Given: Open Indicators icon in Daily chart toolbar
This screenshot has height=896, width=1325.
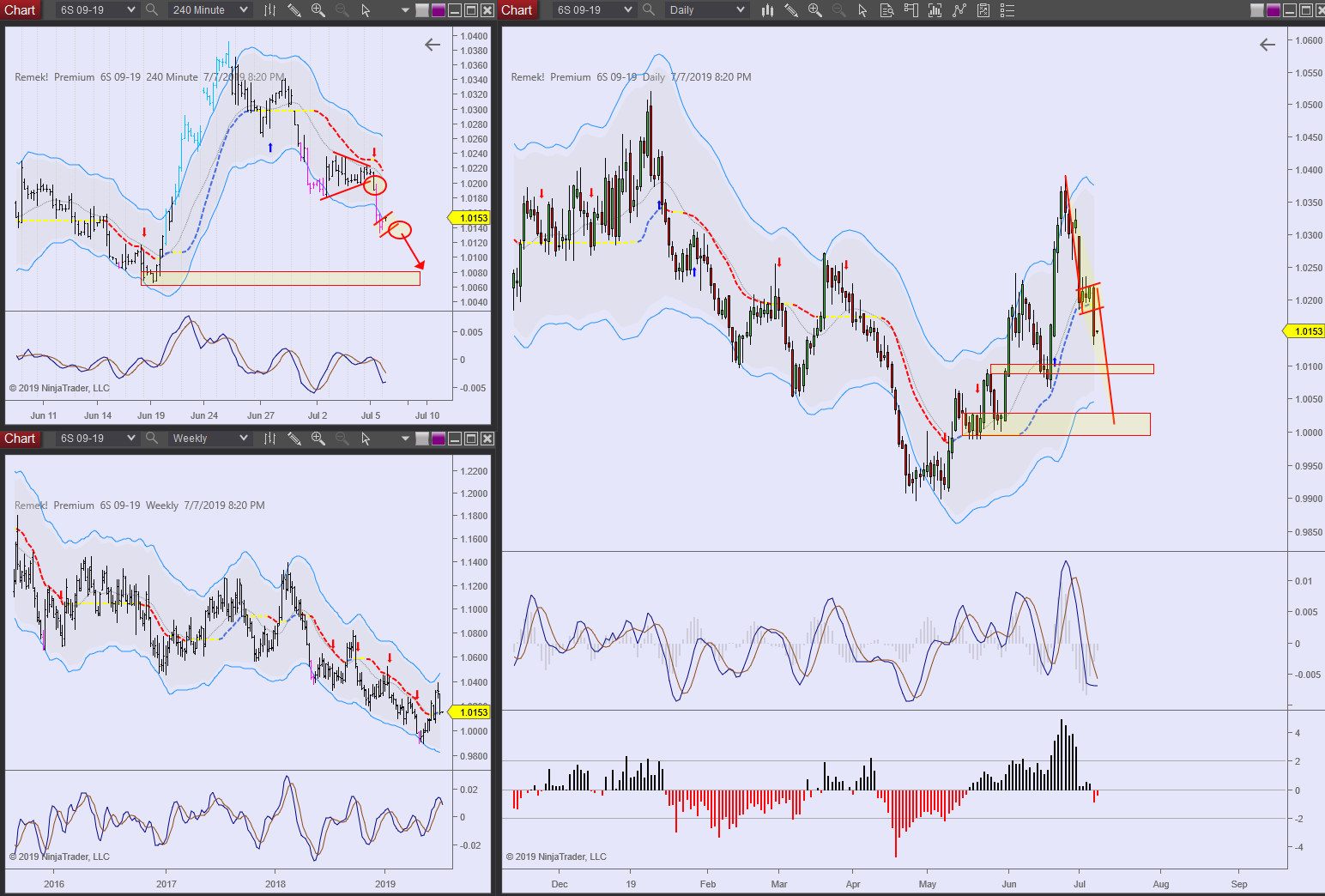Looking at the screenshot, I should pyautogui.click(x=935, y=10).
